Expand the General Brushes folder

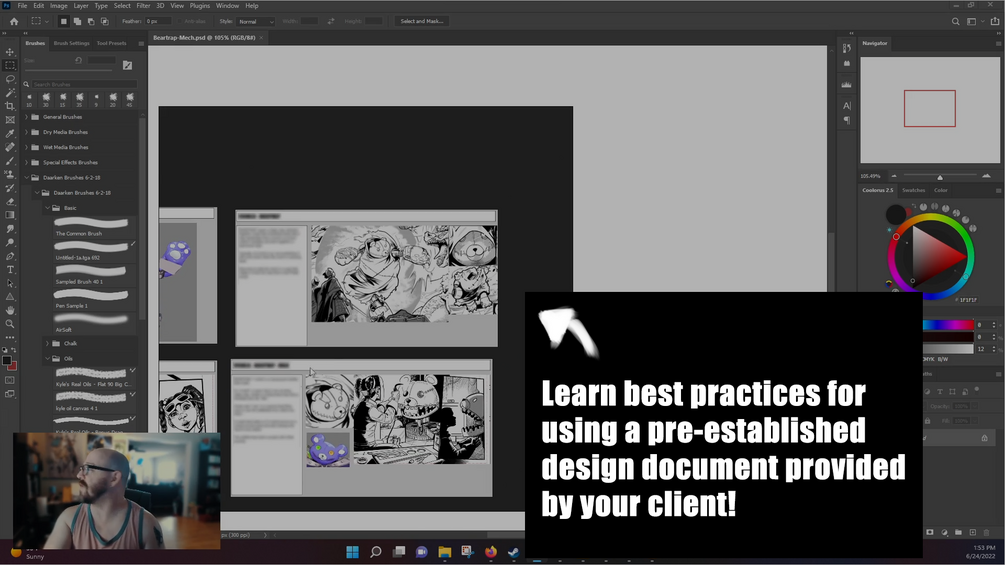[26, 117]
